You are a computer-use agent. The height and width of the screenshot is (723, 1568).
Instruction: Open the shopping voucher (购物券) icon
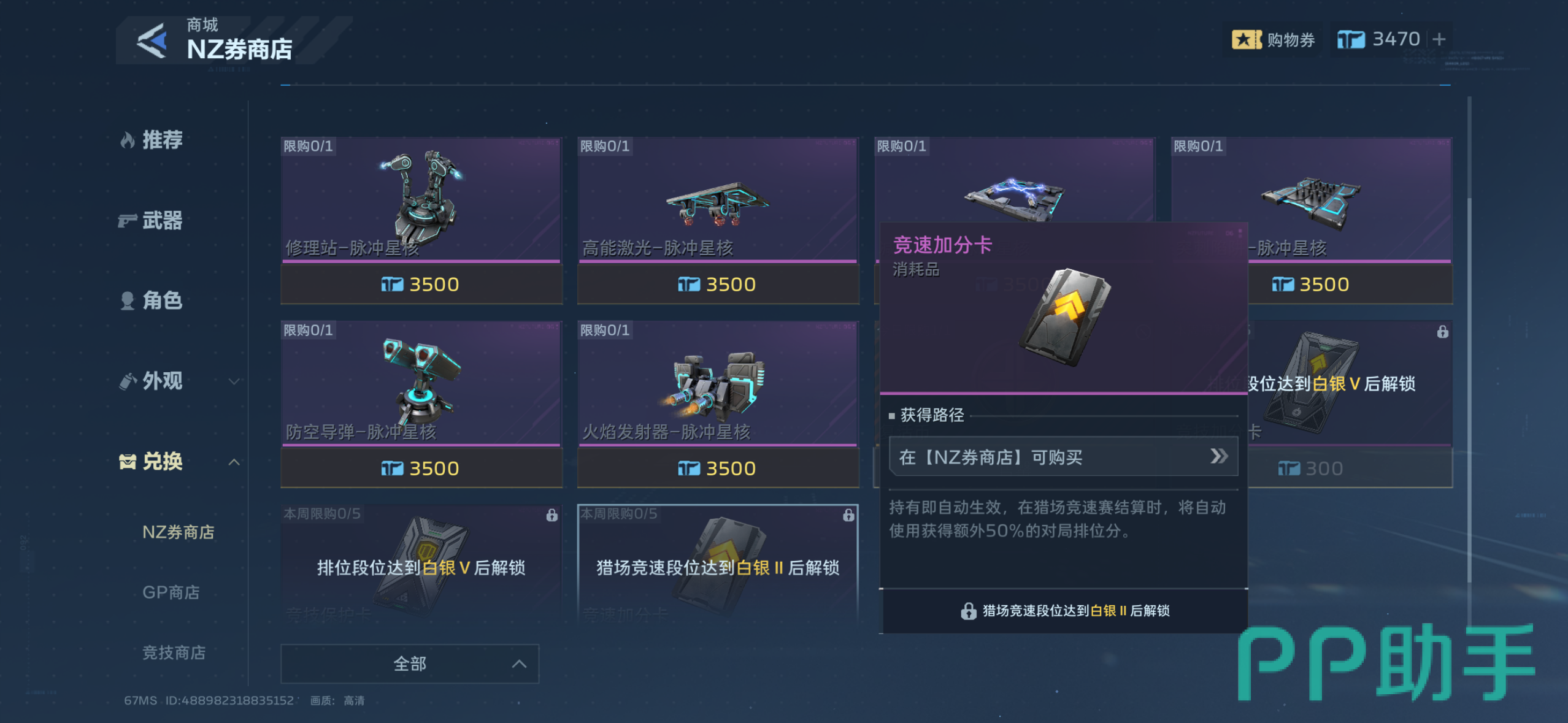coord(1246,40)
